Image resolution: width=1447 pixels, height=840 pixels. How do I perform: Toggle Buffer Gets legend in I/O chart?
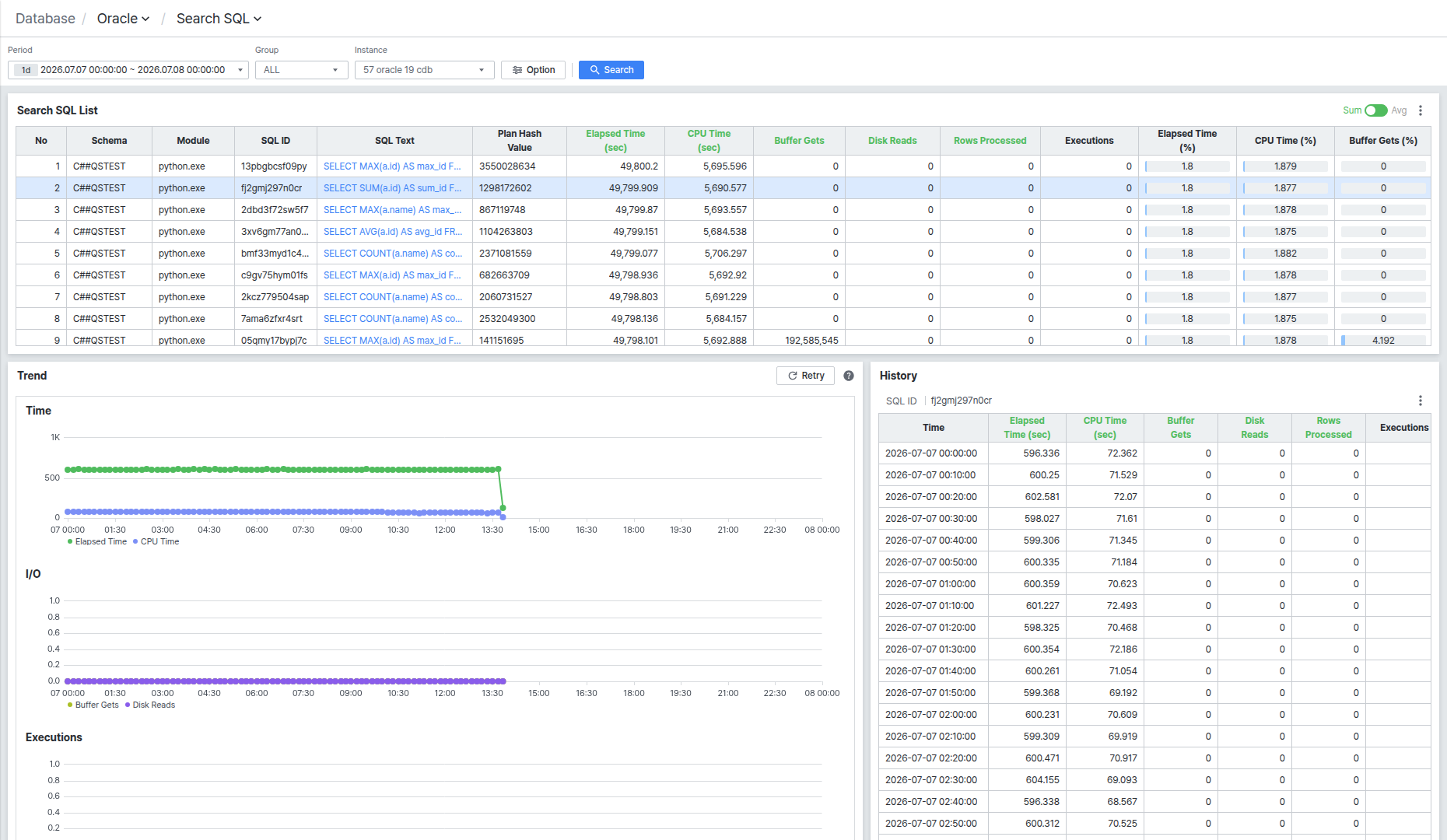[x=93, y=705]
